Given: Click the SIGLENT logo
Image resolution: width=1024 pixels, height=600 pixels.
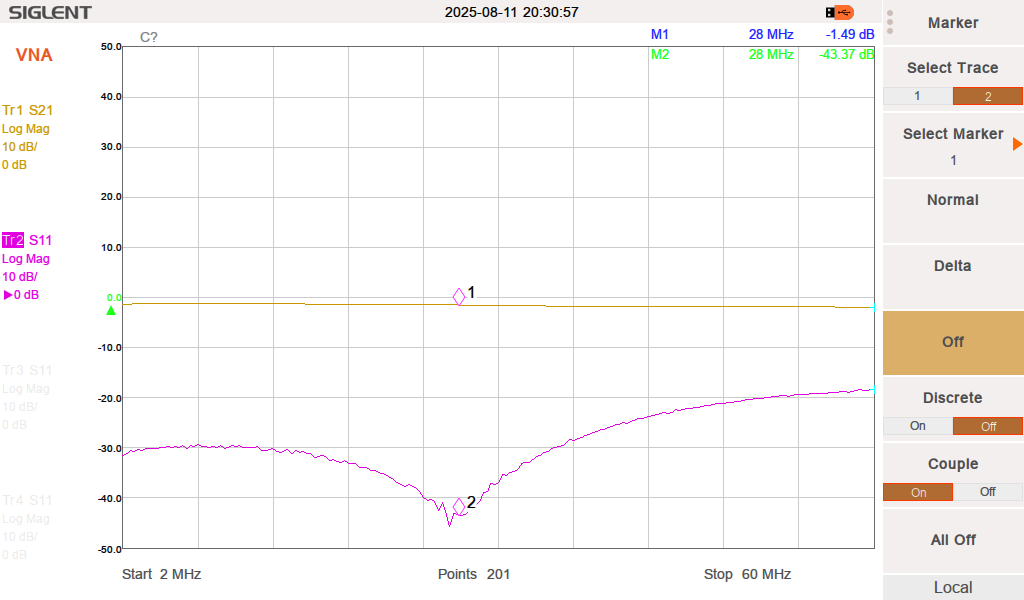Looking at the screenshot, I should pos(48,12).
